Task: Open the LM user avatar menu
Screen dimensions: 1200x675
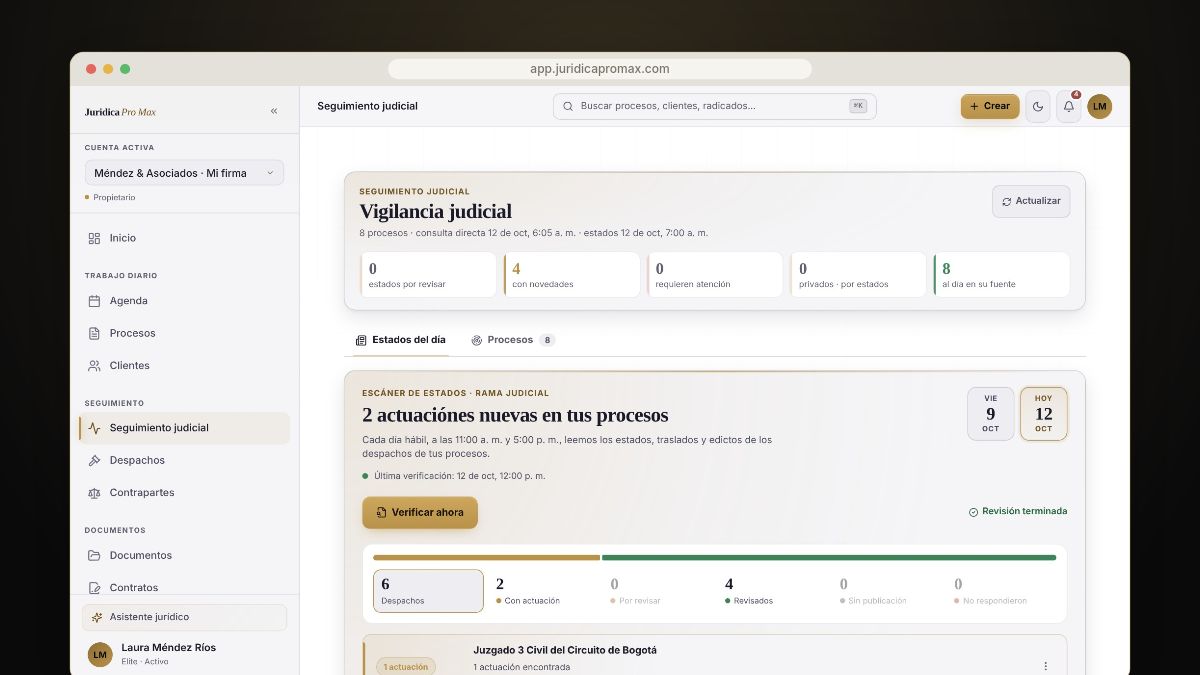Action: pyautogui.click(x=1100, y=106)
